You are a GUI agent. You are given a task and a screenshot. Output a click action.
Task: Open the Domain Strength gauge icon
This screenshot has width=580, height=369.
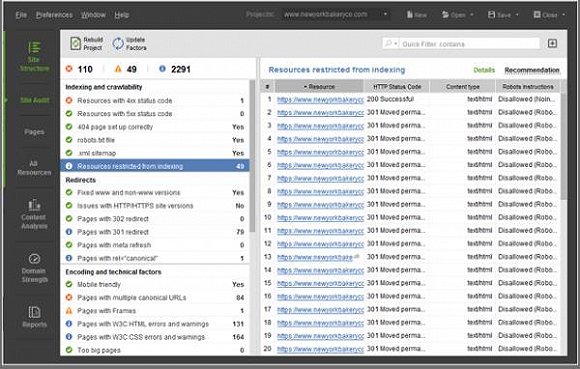(34, 258)
